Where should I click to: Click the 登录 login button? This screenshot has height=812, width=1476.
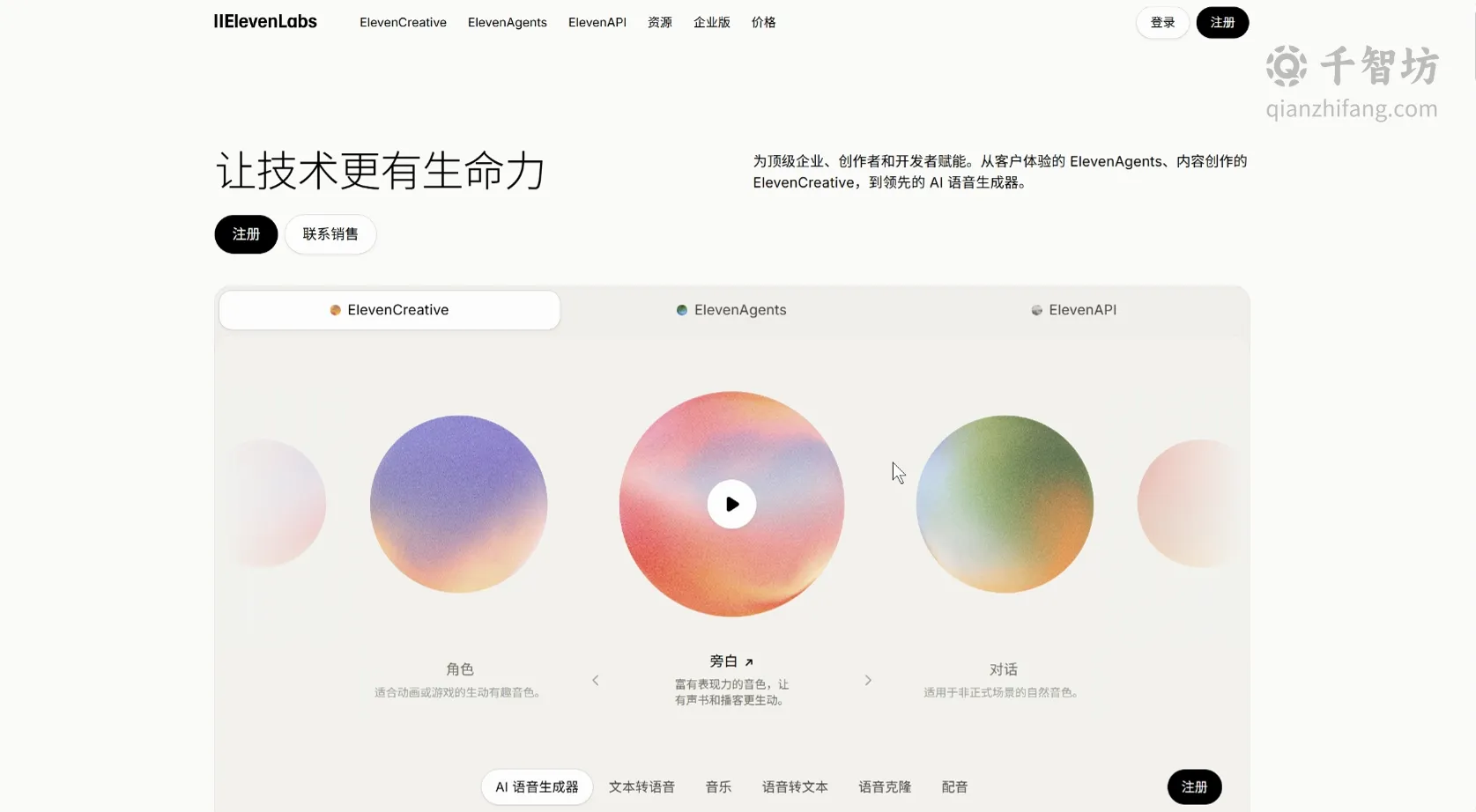click(x=1162, y=22)
